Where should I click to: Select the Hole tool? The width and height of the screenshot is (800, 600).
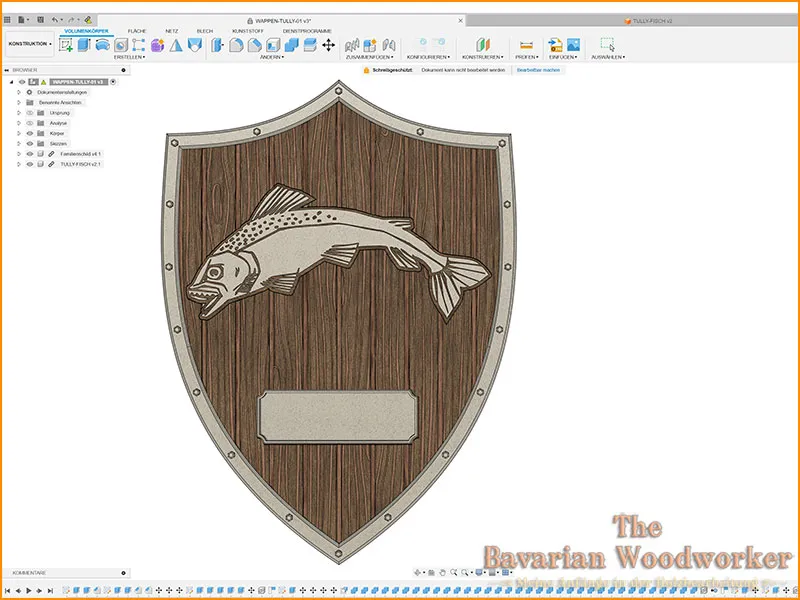point(121,45)
